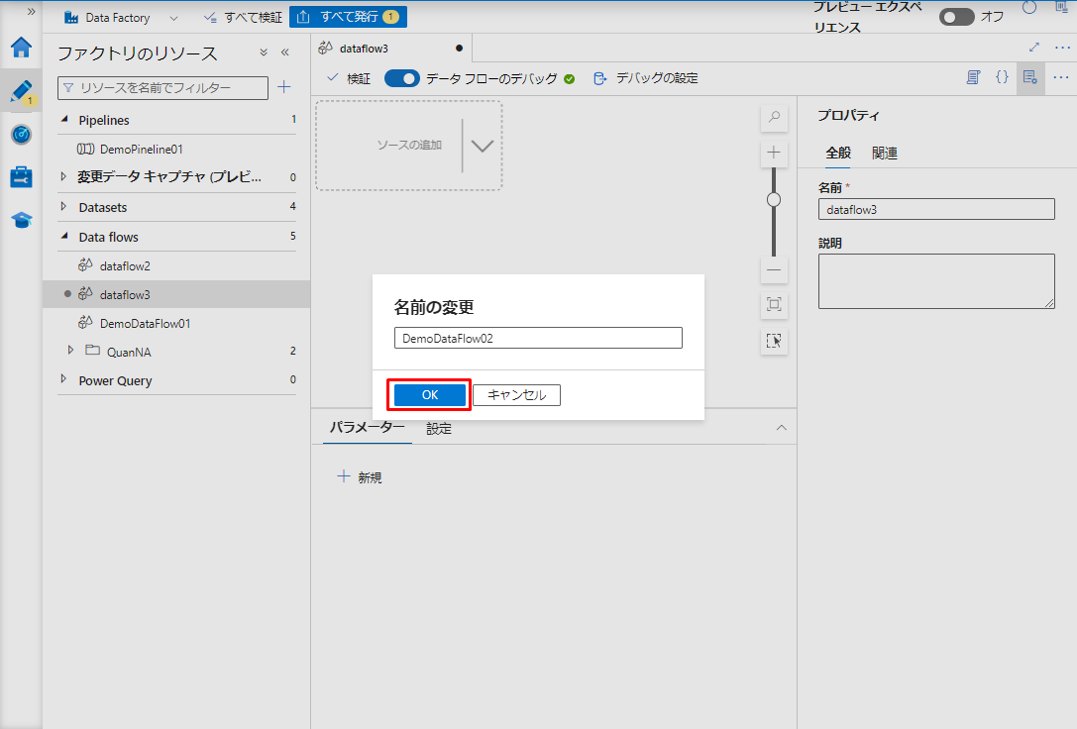Viewport: 1077px width, 729px height.
Task: Switch to the 全般 properties tab
Action: click(838, 153)
